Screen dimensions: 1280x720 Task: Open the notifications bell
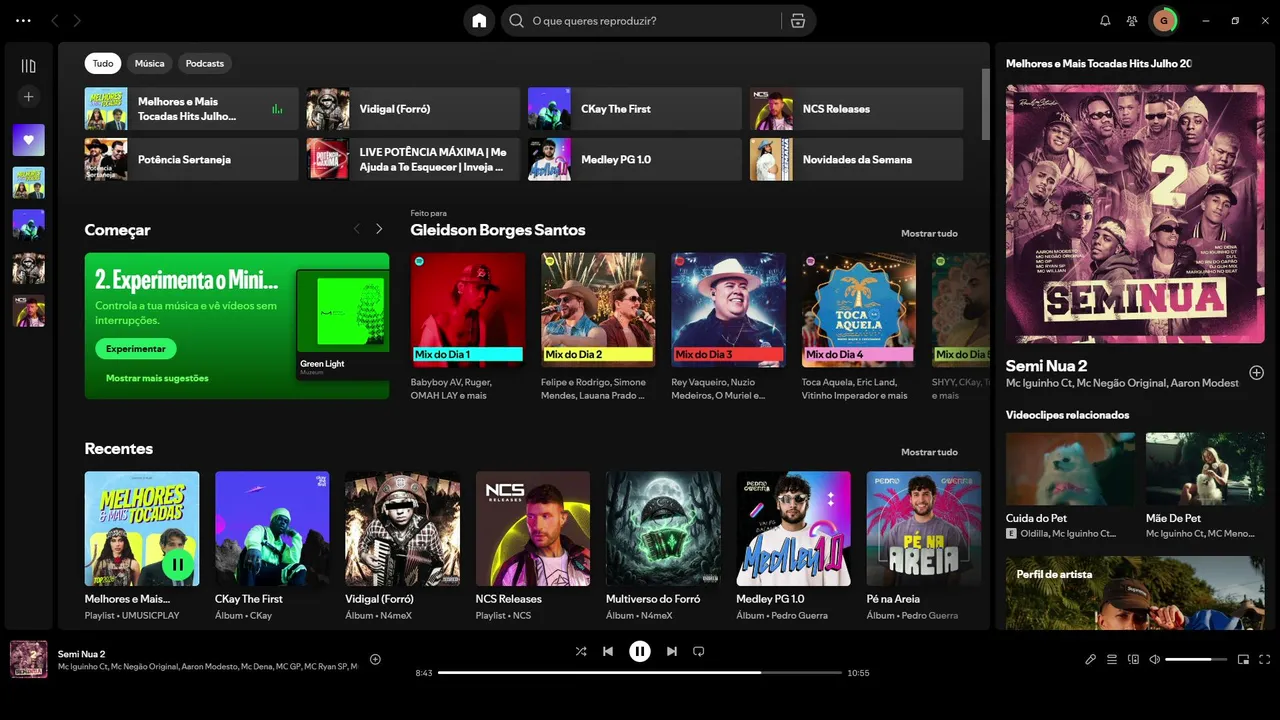tap(1105, 20)
